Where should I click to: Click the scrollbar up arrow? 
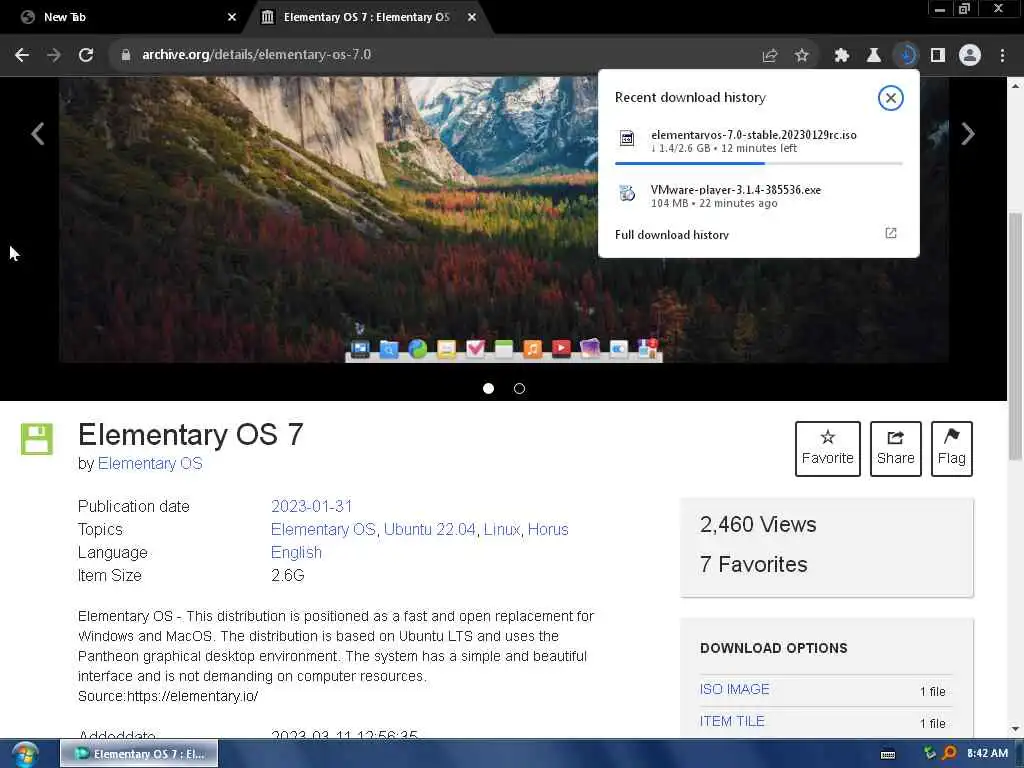(x=1015, y=86)
